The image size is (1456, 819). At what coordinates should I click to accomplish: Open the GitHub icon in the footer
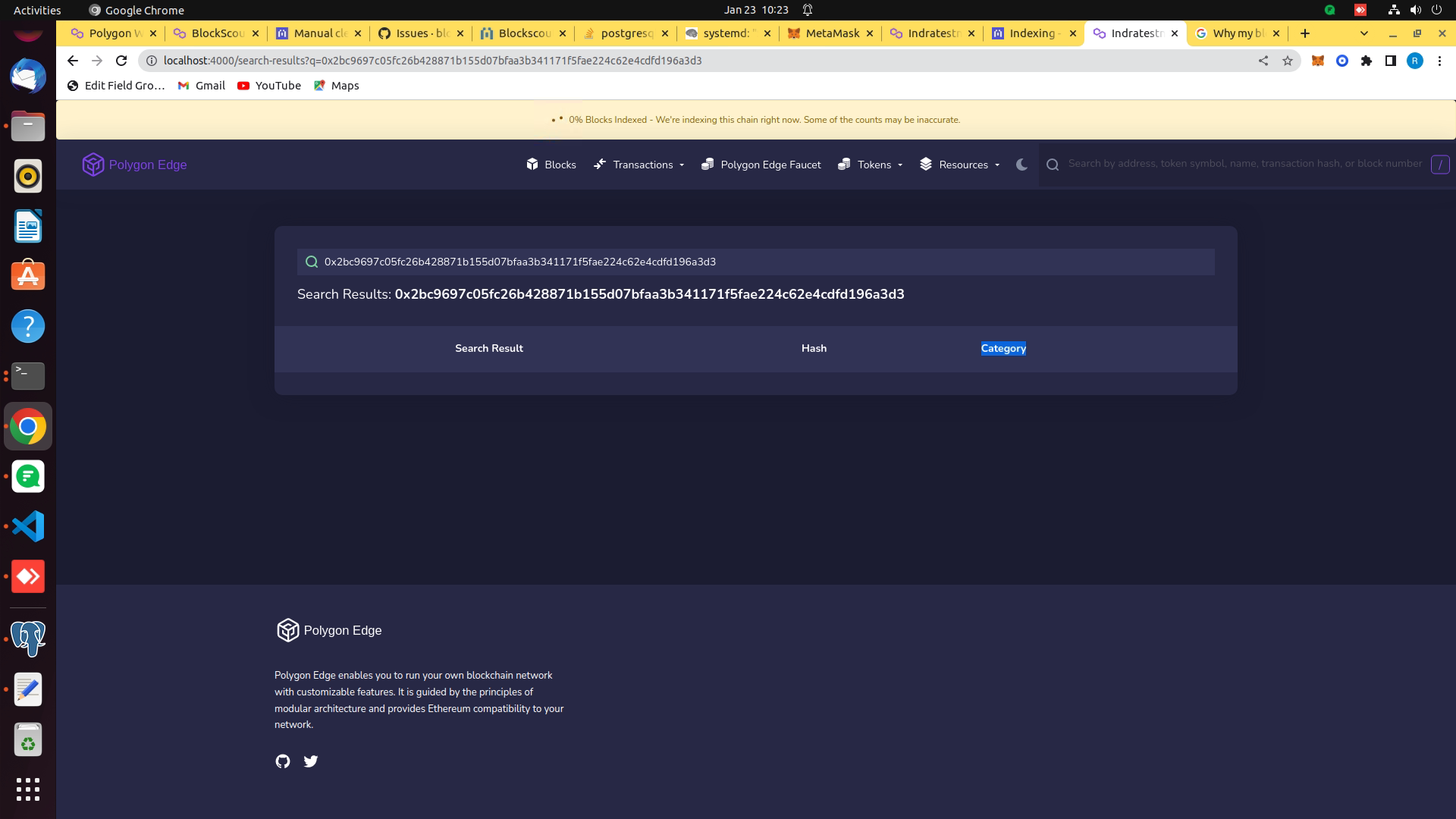[283, 761]
